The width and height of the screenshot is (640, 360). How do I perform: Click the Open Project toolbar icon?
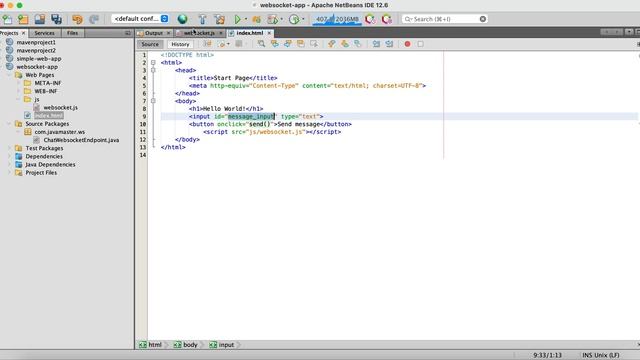40,19
